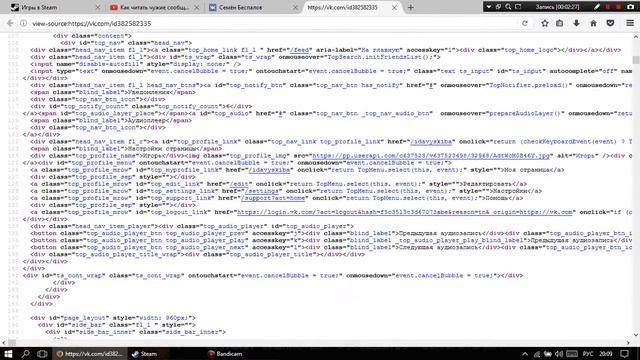Close the Игры в Steam tab

click(x=98, y=7)
